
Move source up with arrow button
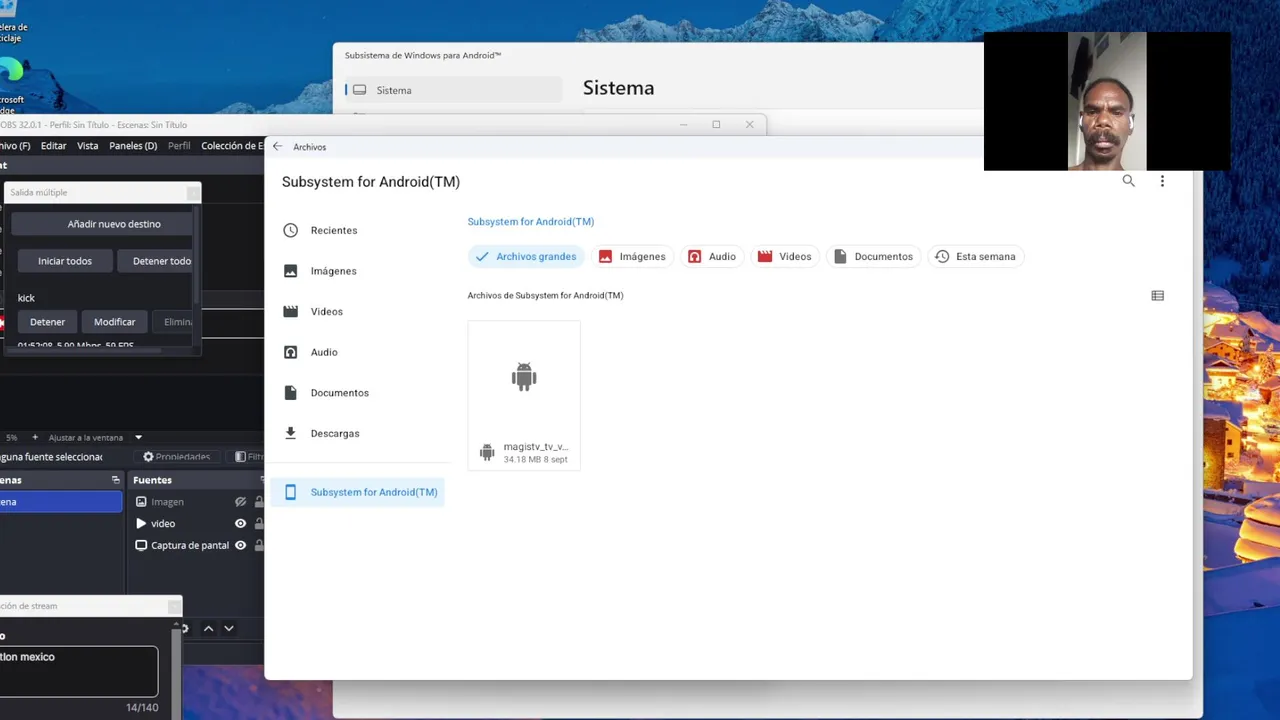[208, 628]
